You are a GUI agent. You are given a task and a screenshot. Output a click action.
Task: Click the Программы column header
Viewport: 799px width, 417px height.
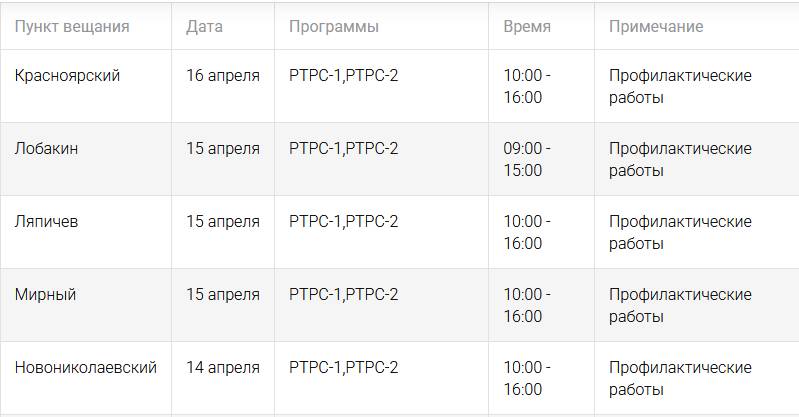coord(333,27)
